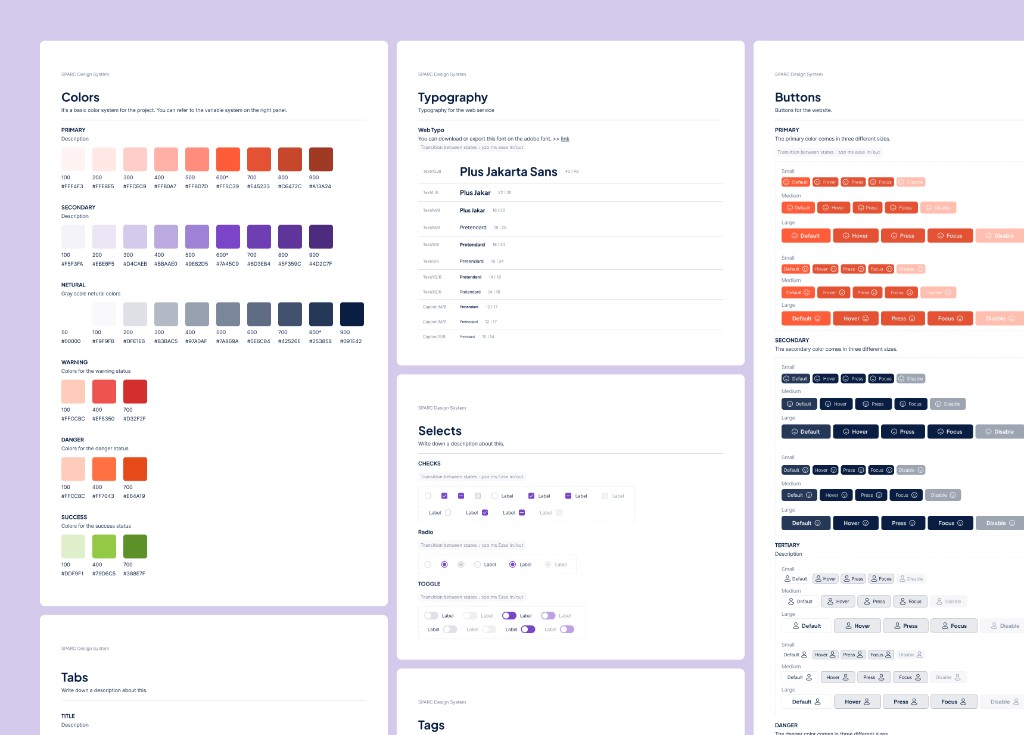Click smiley icon in large navy leading-icon Hover button
This screenshot has width=1024, height=735.
846,432
